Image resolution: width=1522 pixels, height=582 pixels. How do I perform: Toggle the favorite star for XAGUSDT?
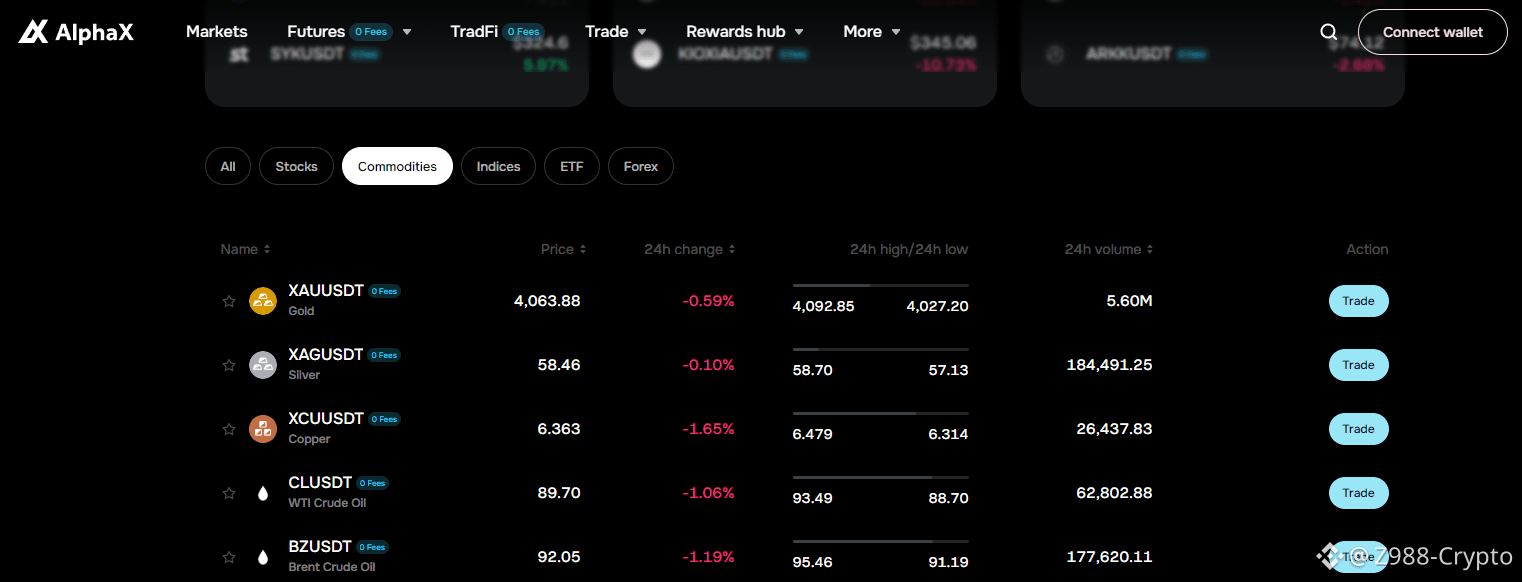pyautogui.click(x=229, y=365)
